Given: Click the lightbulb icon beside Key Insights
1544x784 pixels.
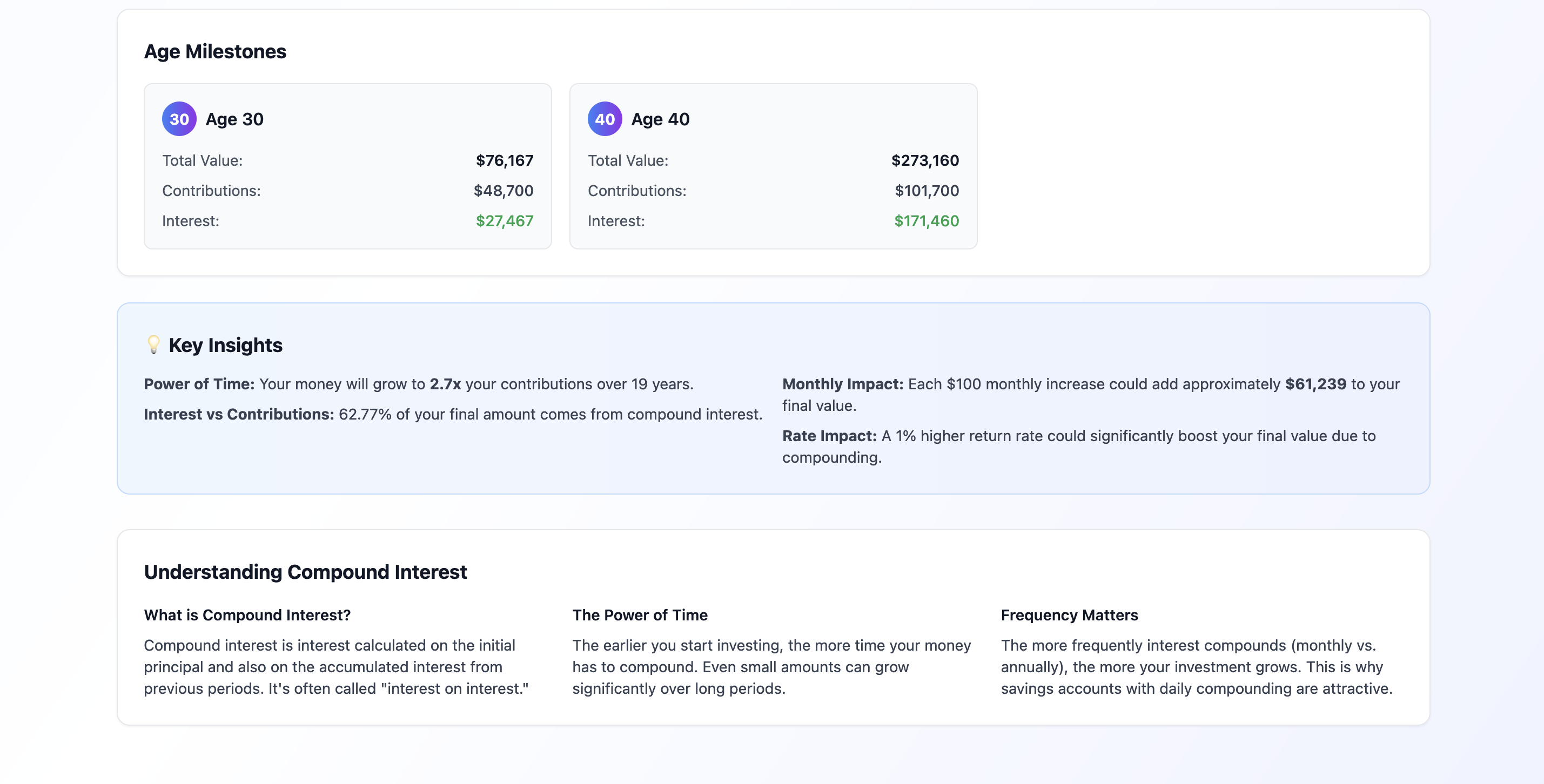Looking at the screenshot, I should tap(153, 344).
